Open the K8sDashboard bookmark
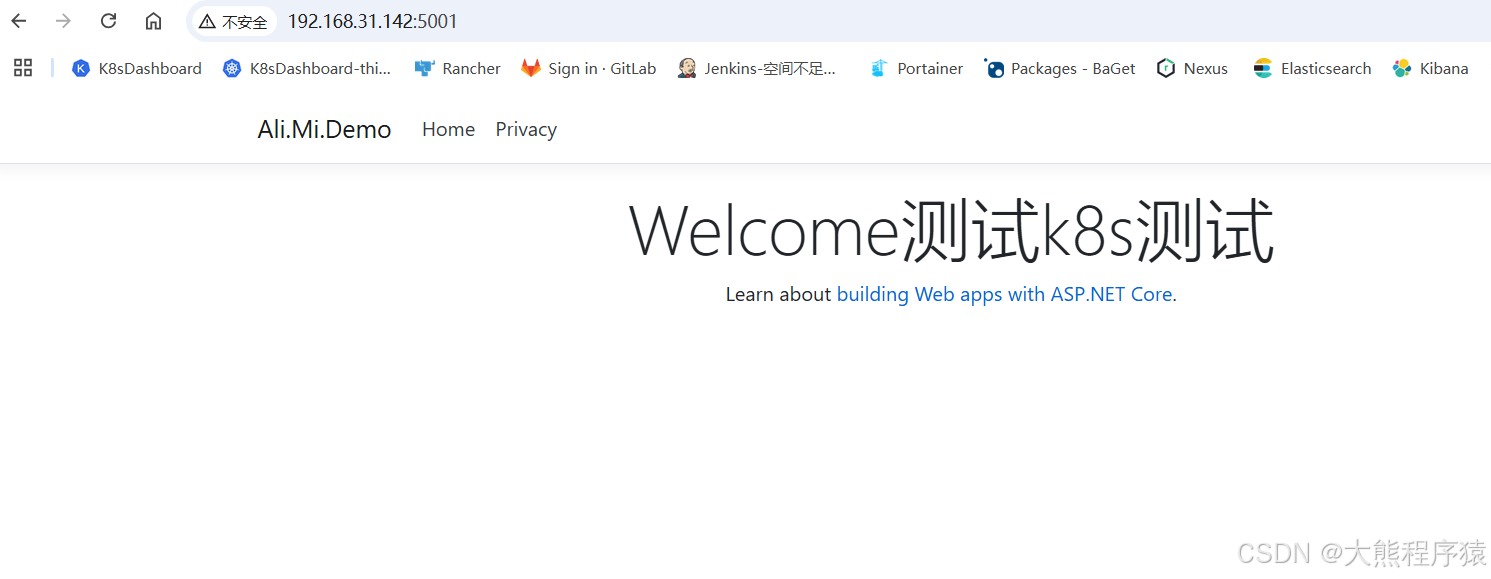This screenshot has width=1491, height=579. click(136, 68)
